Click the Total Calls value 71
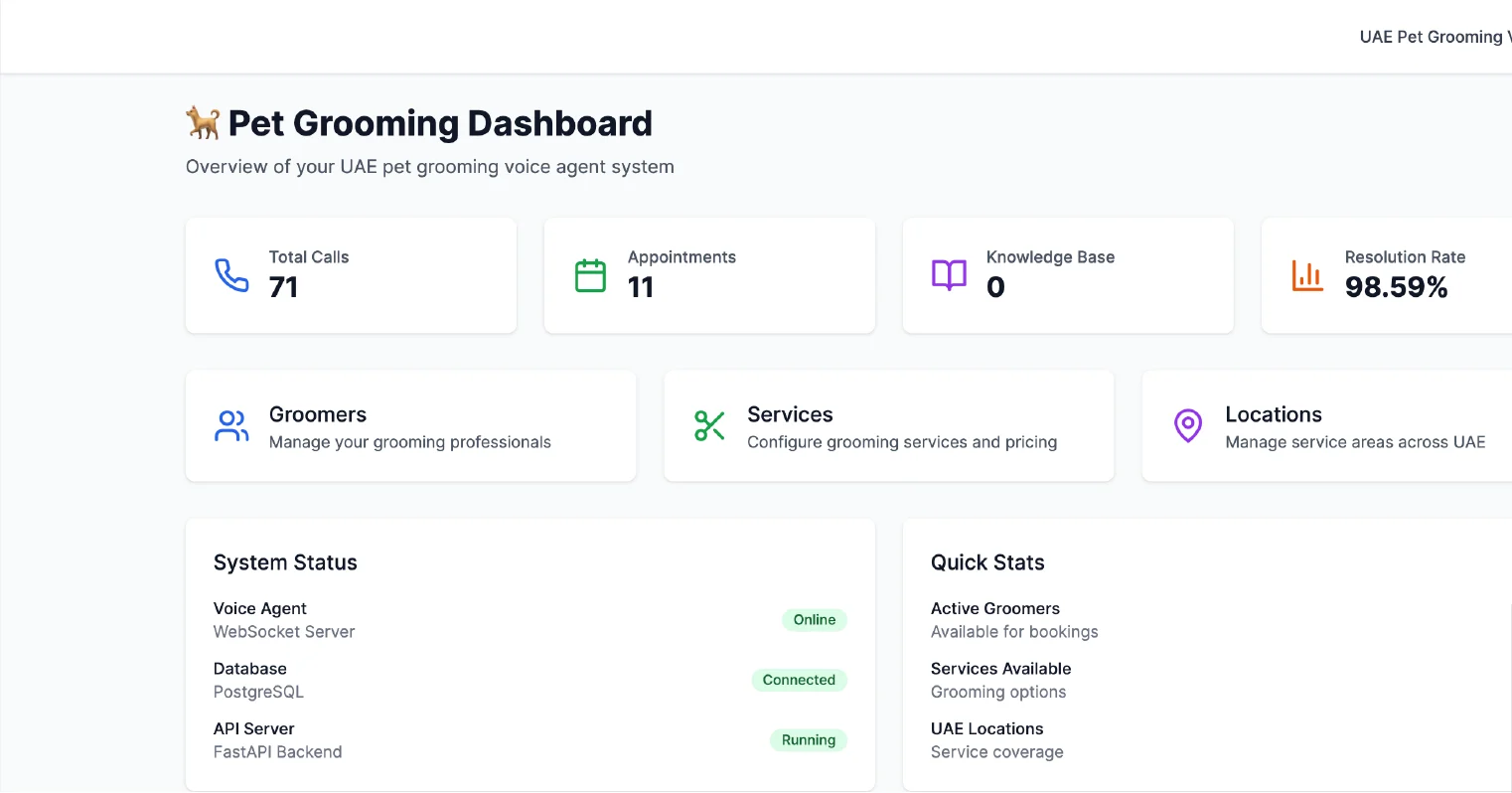 pos(284,287)
